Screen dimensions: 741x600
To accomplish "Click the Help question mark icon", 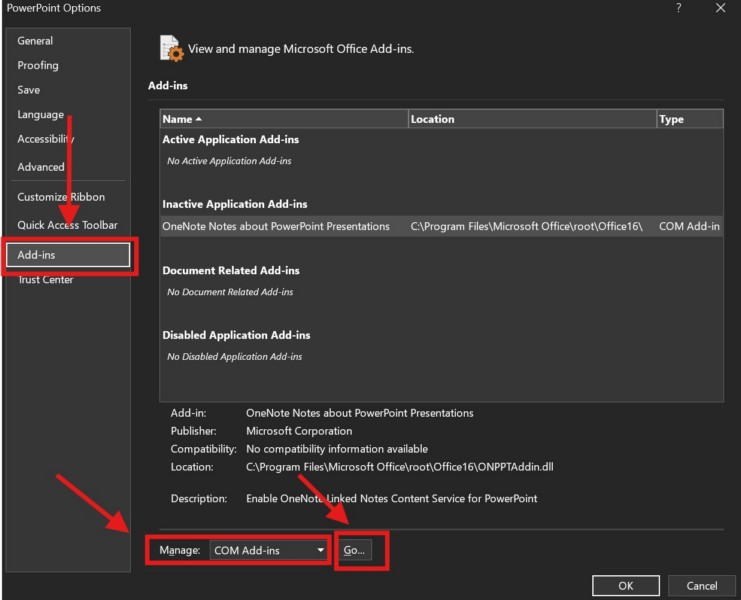I will pos(679,9).
